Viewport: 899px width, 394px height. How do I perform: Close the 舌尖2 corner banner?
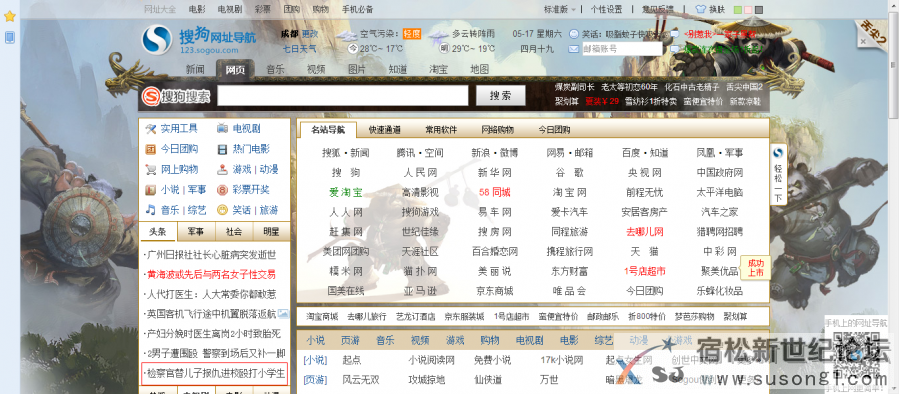tap(862, 41)
